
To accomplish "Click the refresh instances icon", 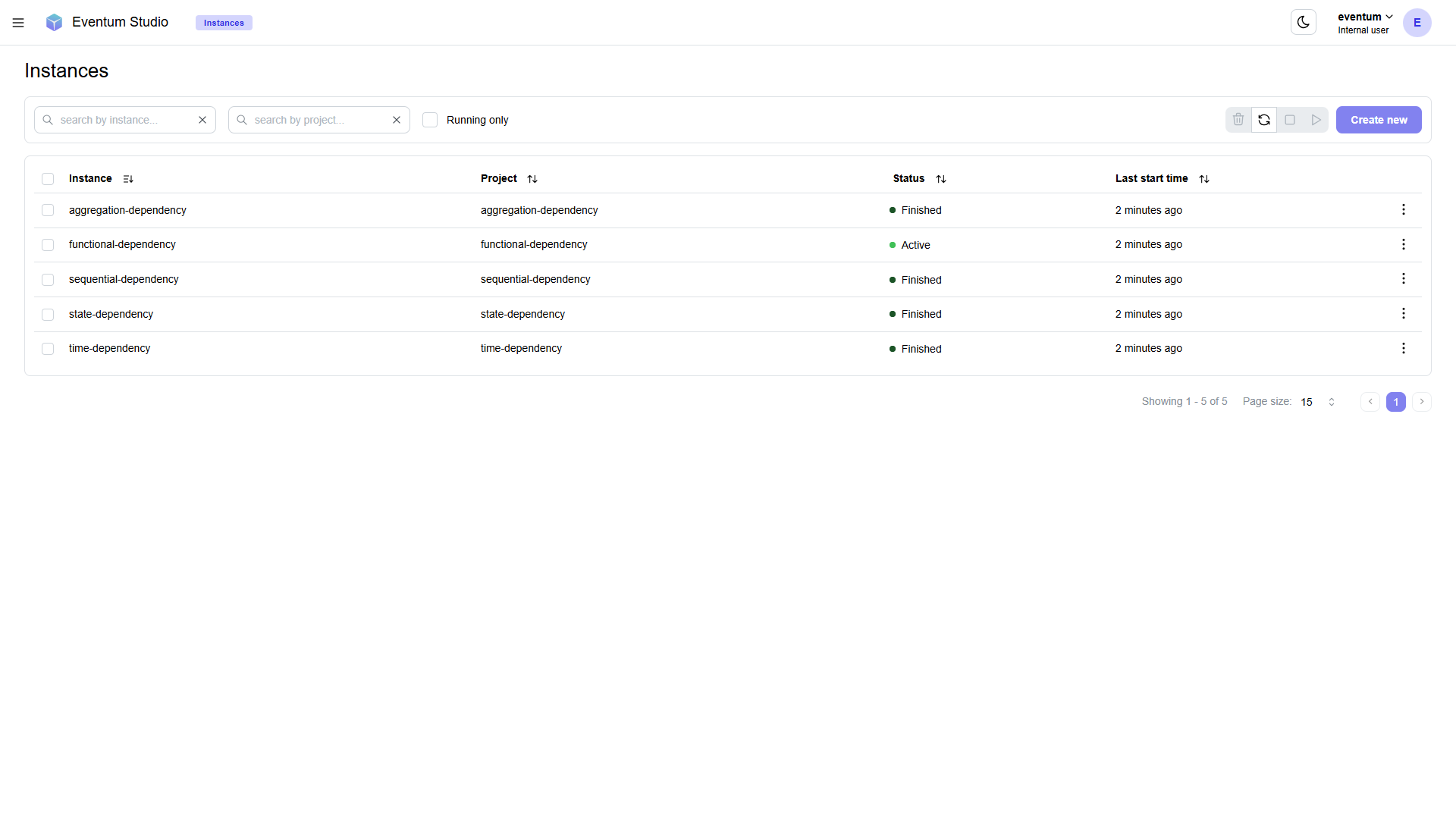I will point(1264,120).
